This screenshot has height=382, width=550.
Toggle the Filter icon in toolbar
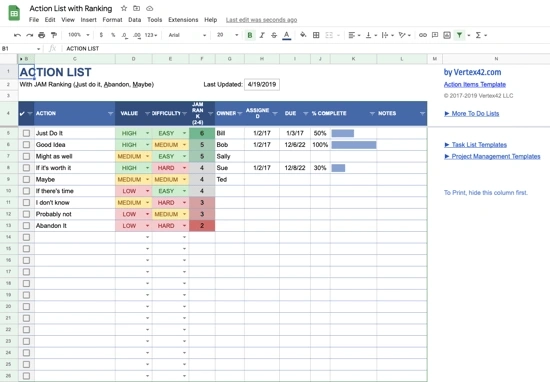pos(459,35)
